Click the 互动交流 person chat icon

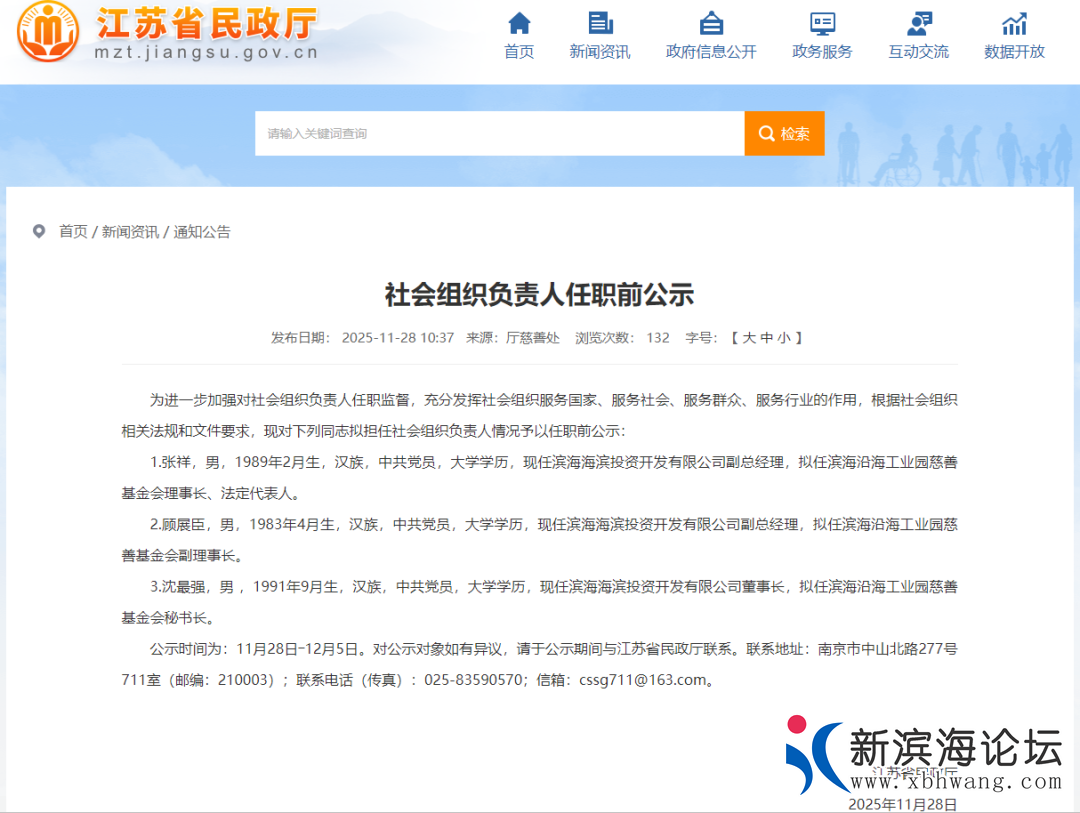918,23
